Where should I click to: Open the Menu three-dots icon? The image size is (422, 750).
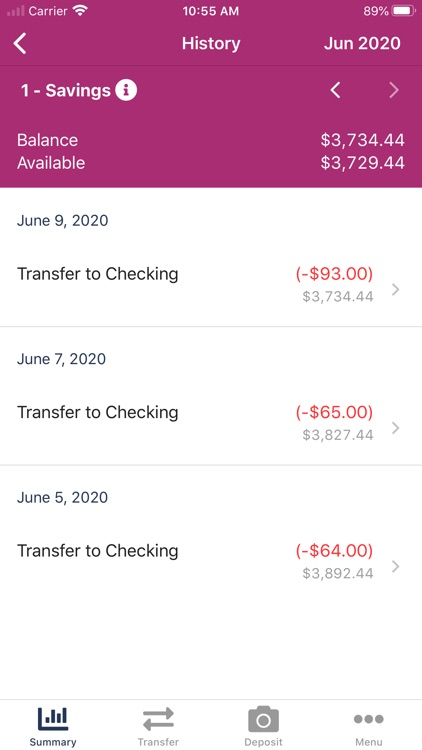coord(369,718)
